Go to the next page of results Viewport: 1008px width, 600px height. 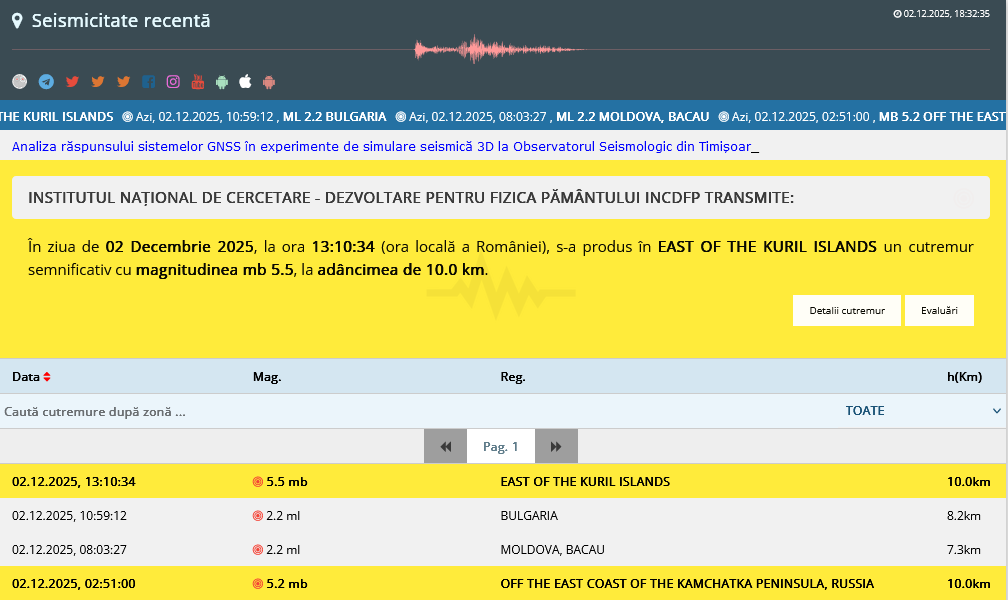click(556, 447)
